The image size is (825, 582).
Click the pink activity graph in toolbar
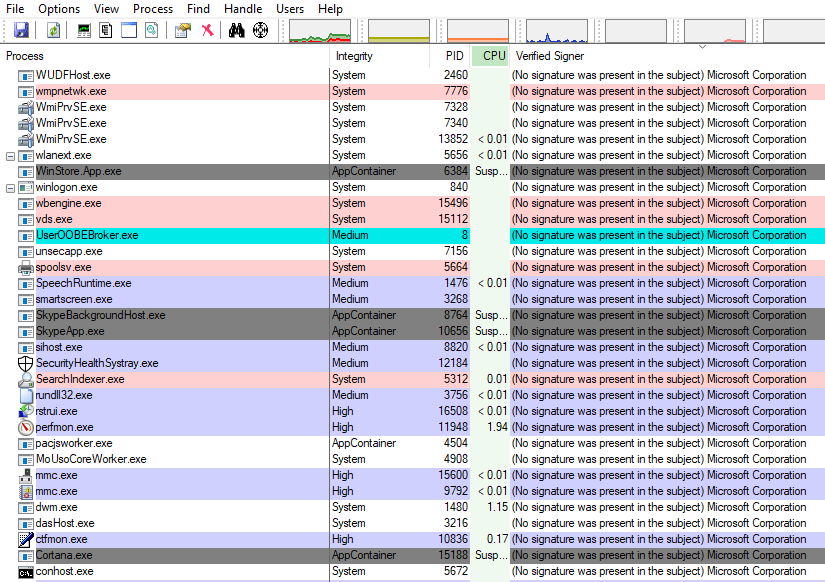(x=715, y=31)
